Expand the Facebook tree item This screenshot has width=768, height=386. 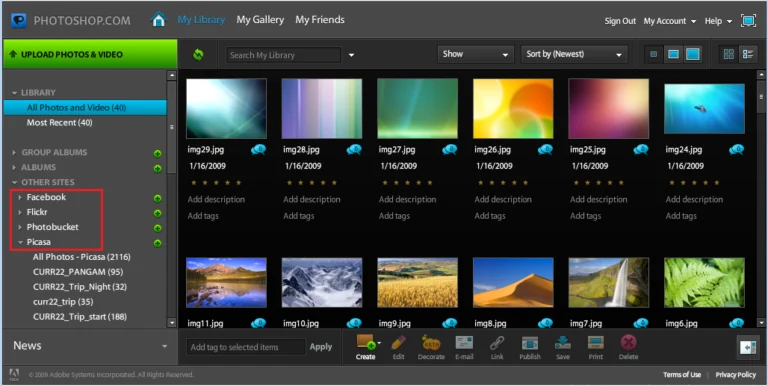tap(20, 197)
